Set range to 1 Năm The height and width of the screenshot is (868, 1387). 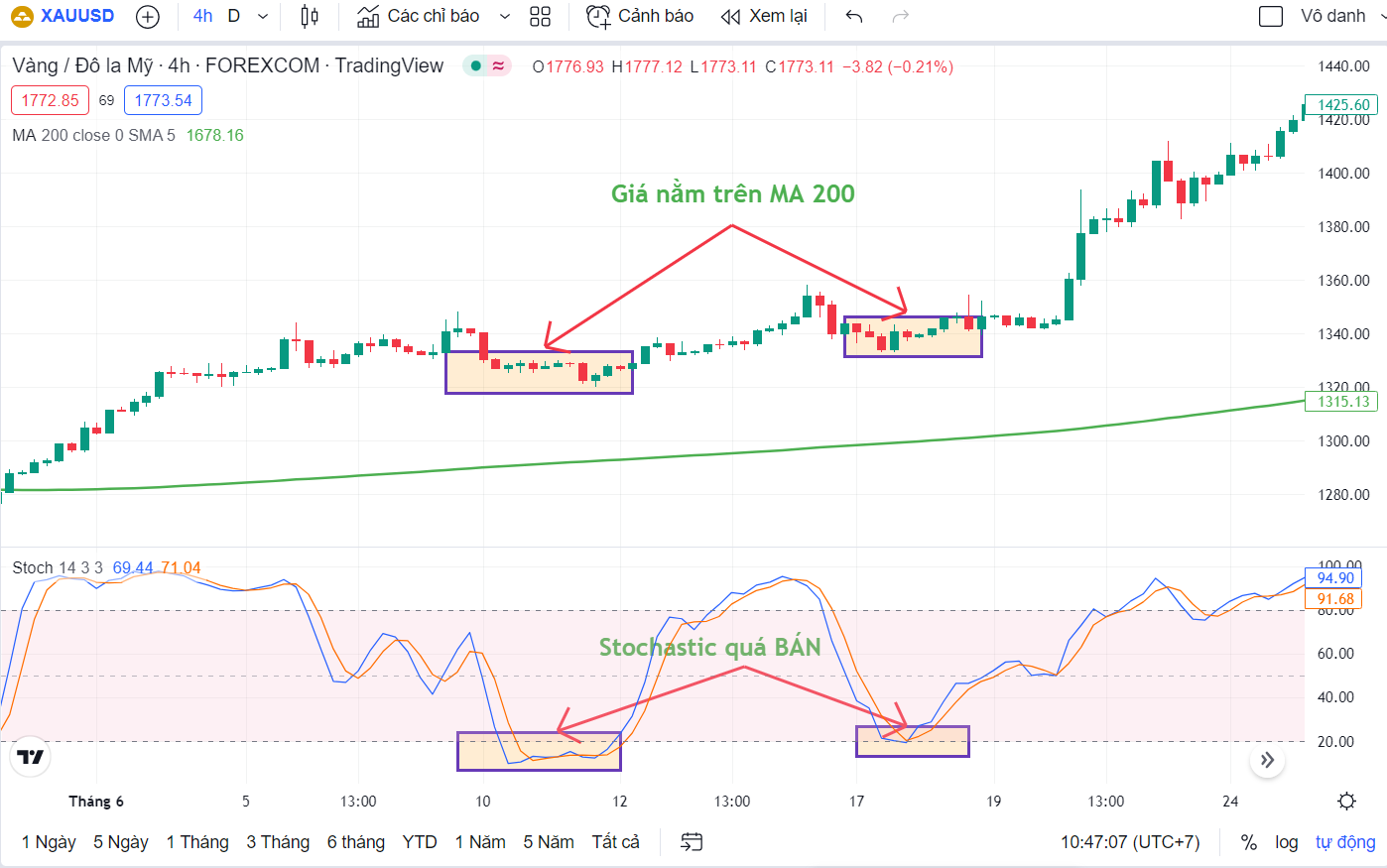(480, 842)
